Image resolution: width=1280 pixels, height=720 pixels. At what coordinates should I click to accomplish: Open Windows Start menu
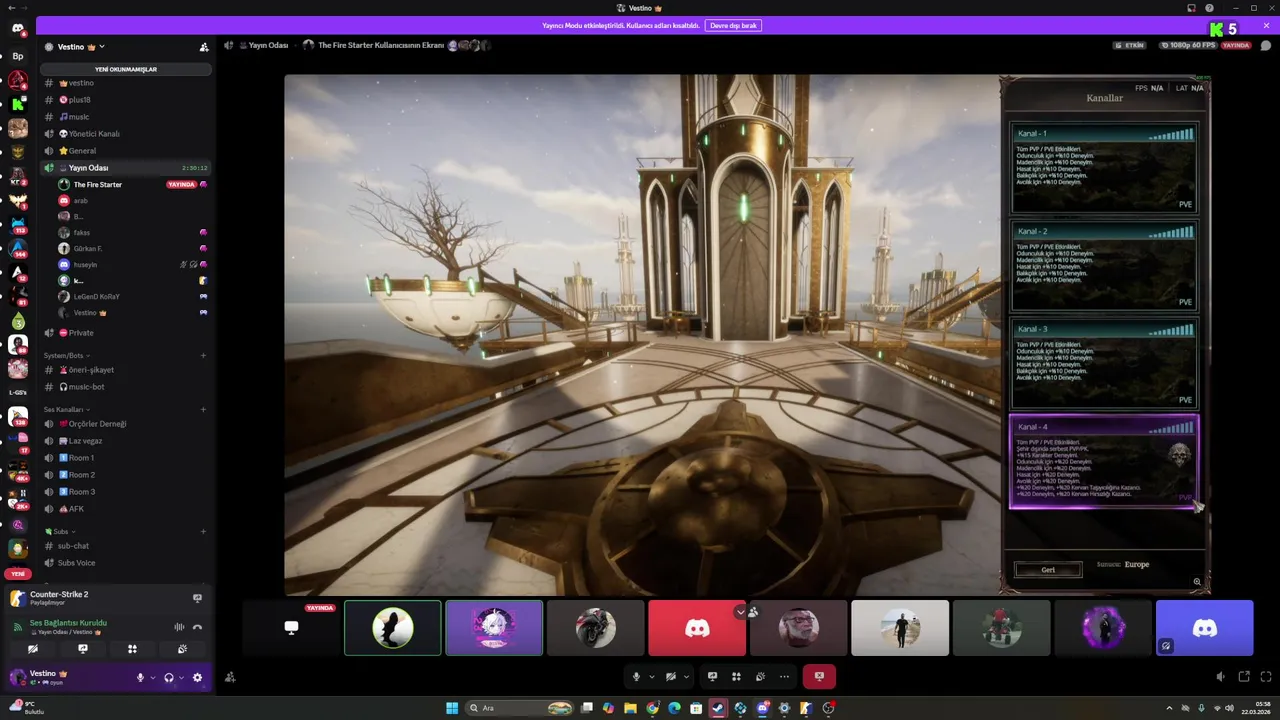coord(452,708)
